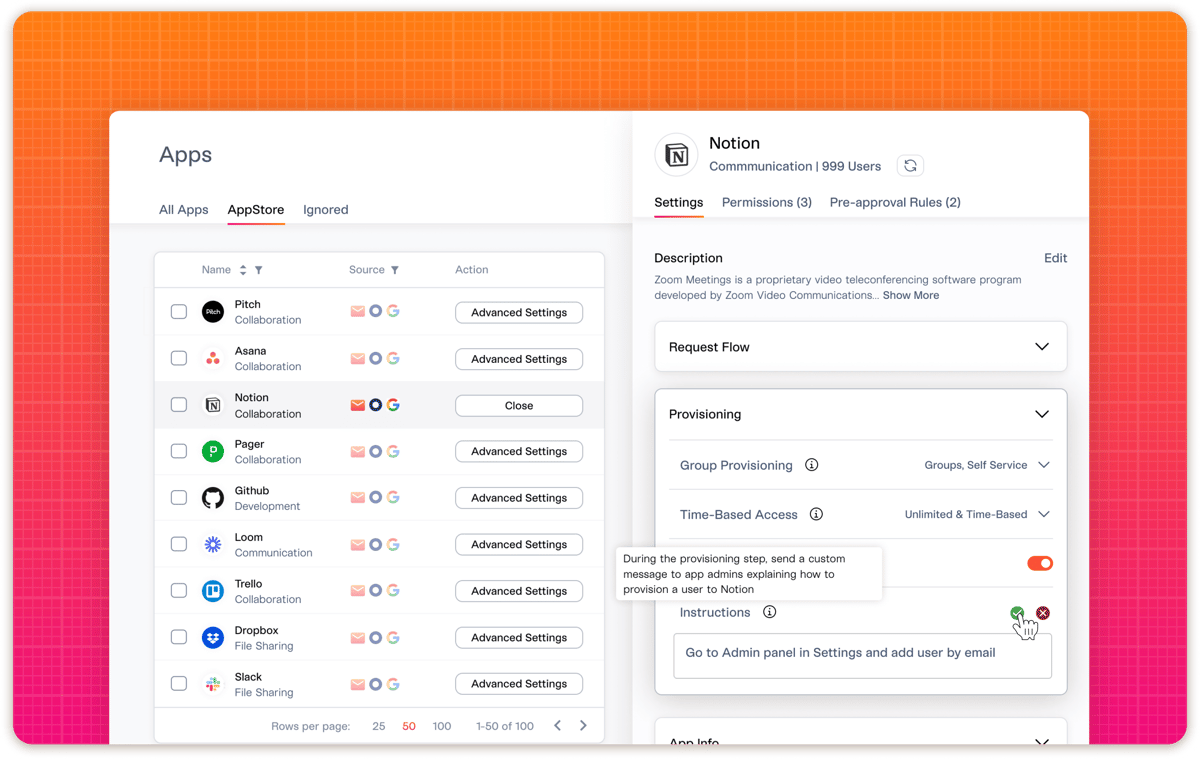Click the info icon next to Instructions
This screenshot has width=1200, height=759.
769,611
